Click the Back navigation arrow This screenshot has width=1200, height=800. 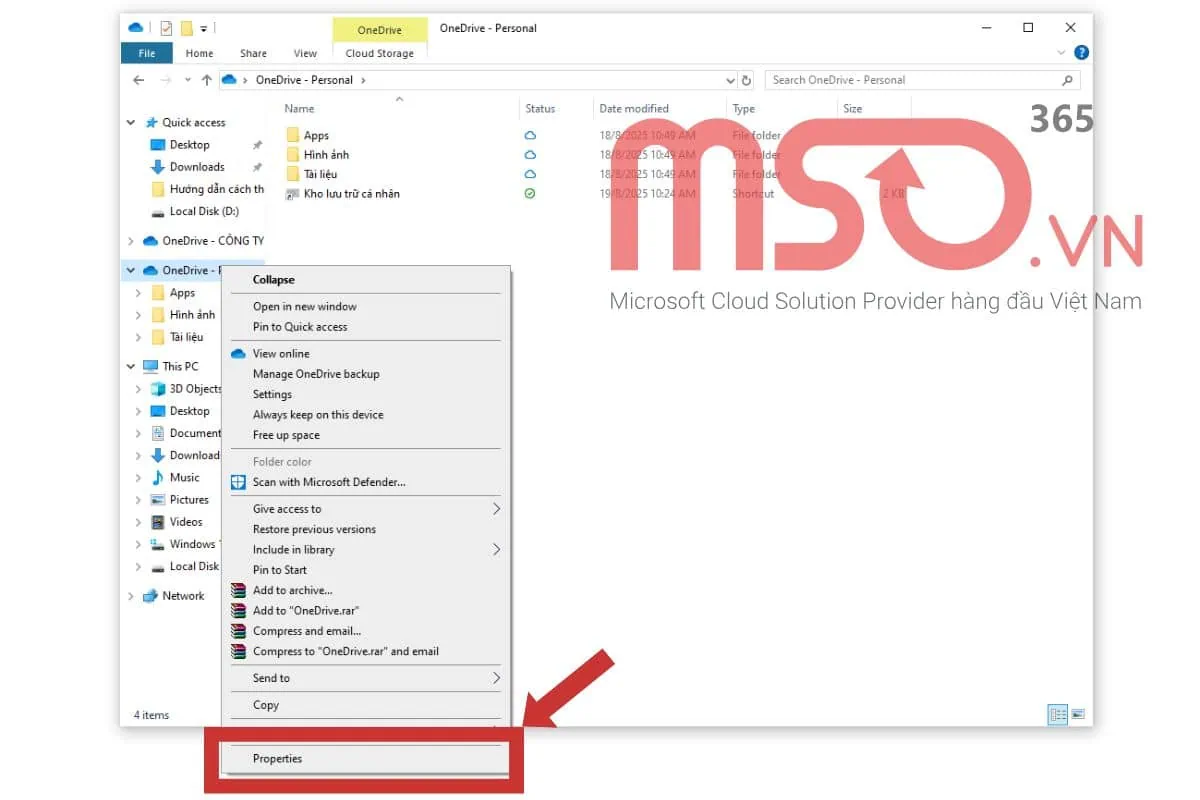pos(140,80)
